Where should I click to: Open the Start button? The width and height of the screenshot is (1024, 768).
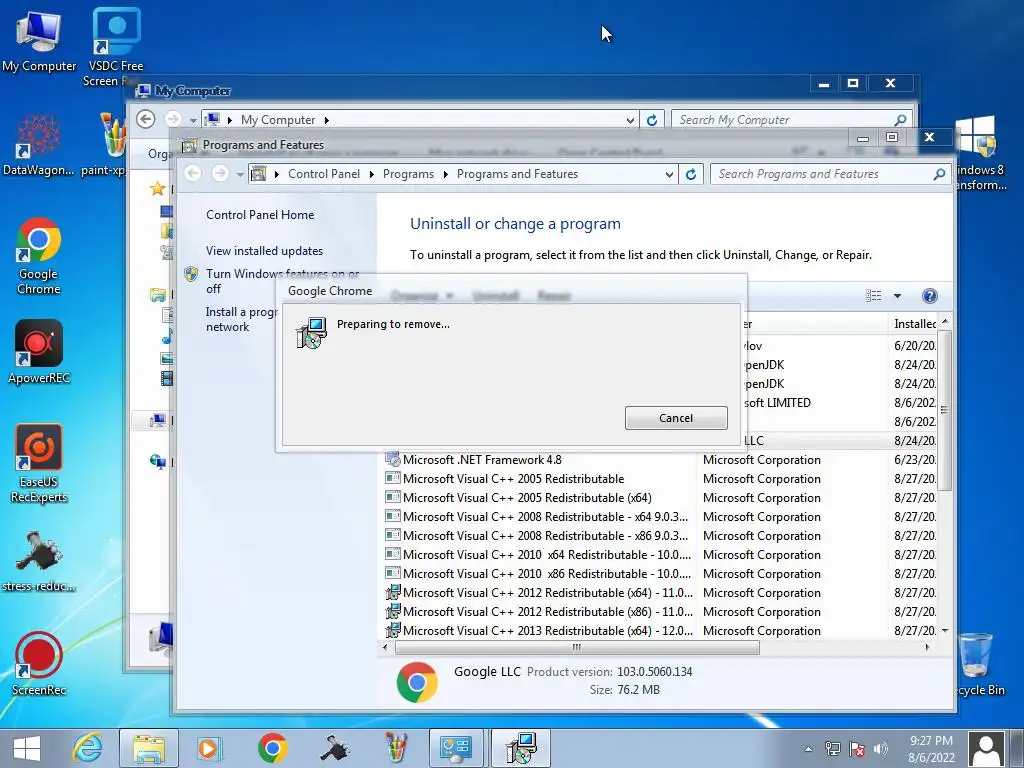pos(27,748)
